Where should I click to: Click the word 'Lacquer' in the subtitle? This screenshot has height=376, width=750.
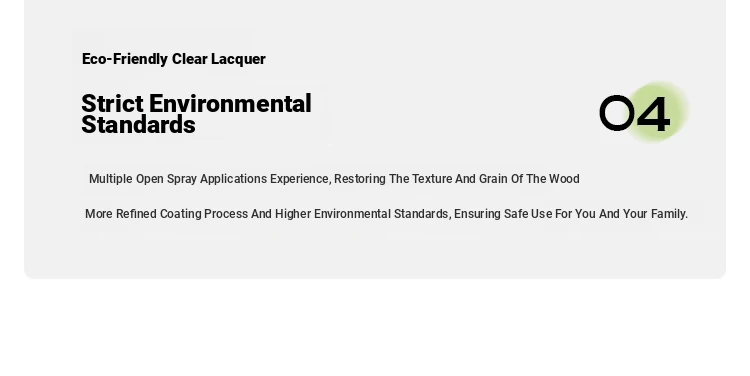(238, 59)
